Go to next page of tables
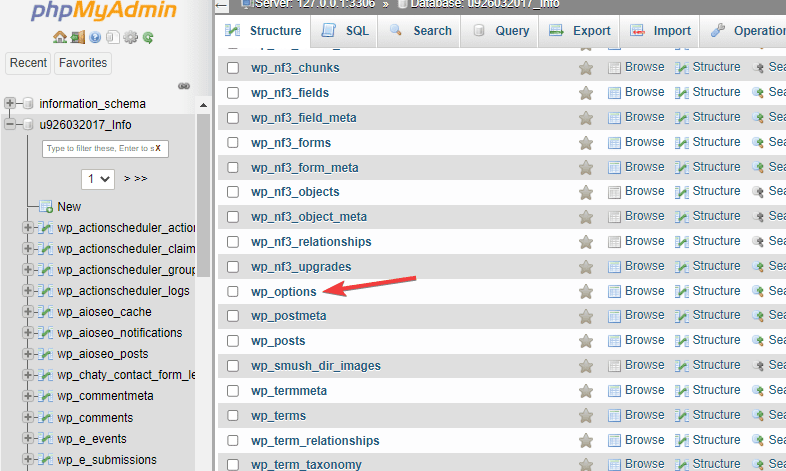The image size is (786, 471). pyautogui.click(x=127, y=178)
